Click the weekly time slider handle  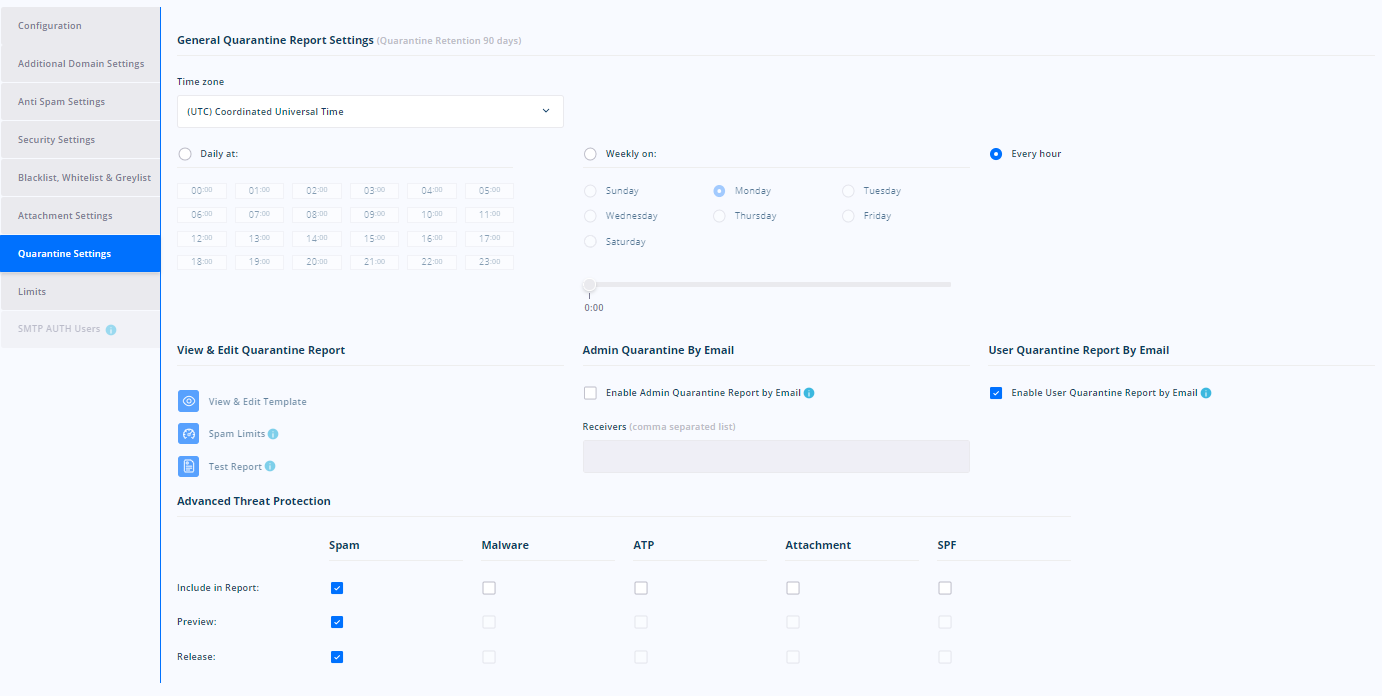(x=589, y=285)
